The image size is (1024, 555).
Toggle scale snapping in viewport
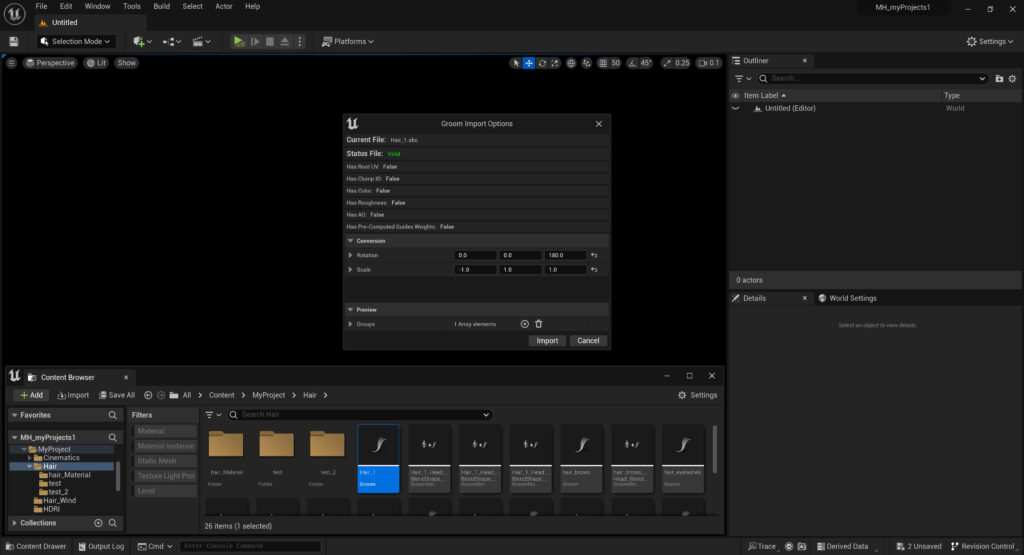pos(667,63)
